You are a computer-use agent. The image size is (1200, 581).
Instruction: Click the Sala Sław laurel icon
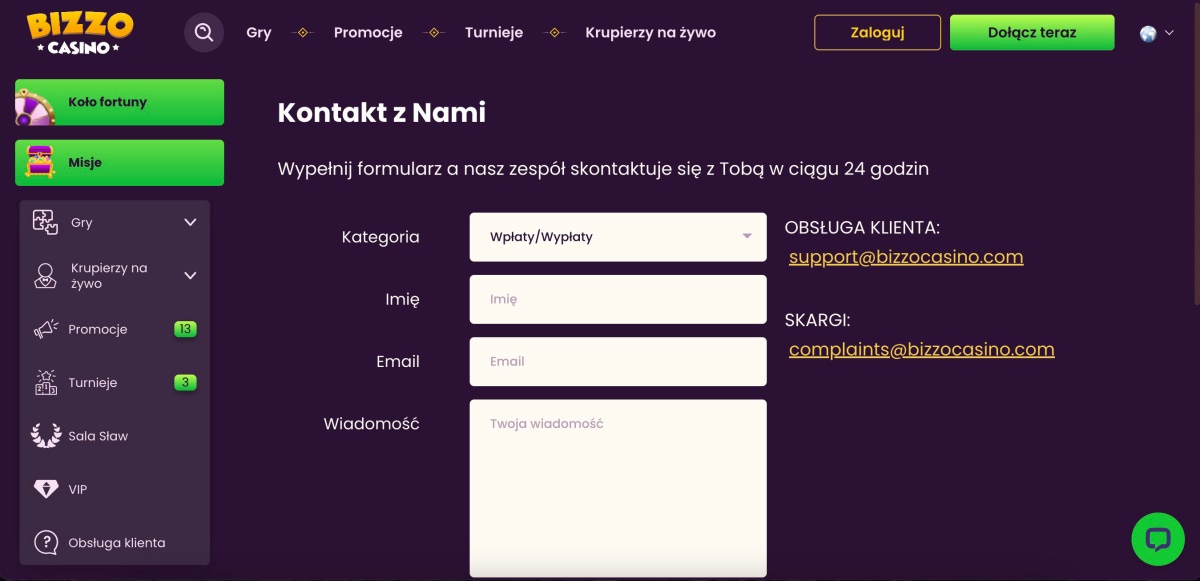click(46, 436)
